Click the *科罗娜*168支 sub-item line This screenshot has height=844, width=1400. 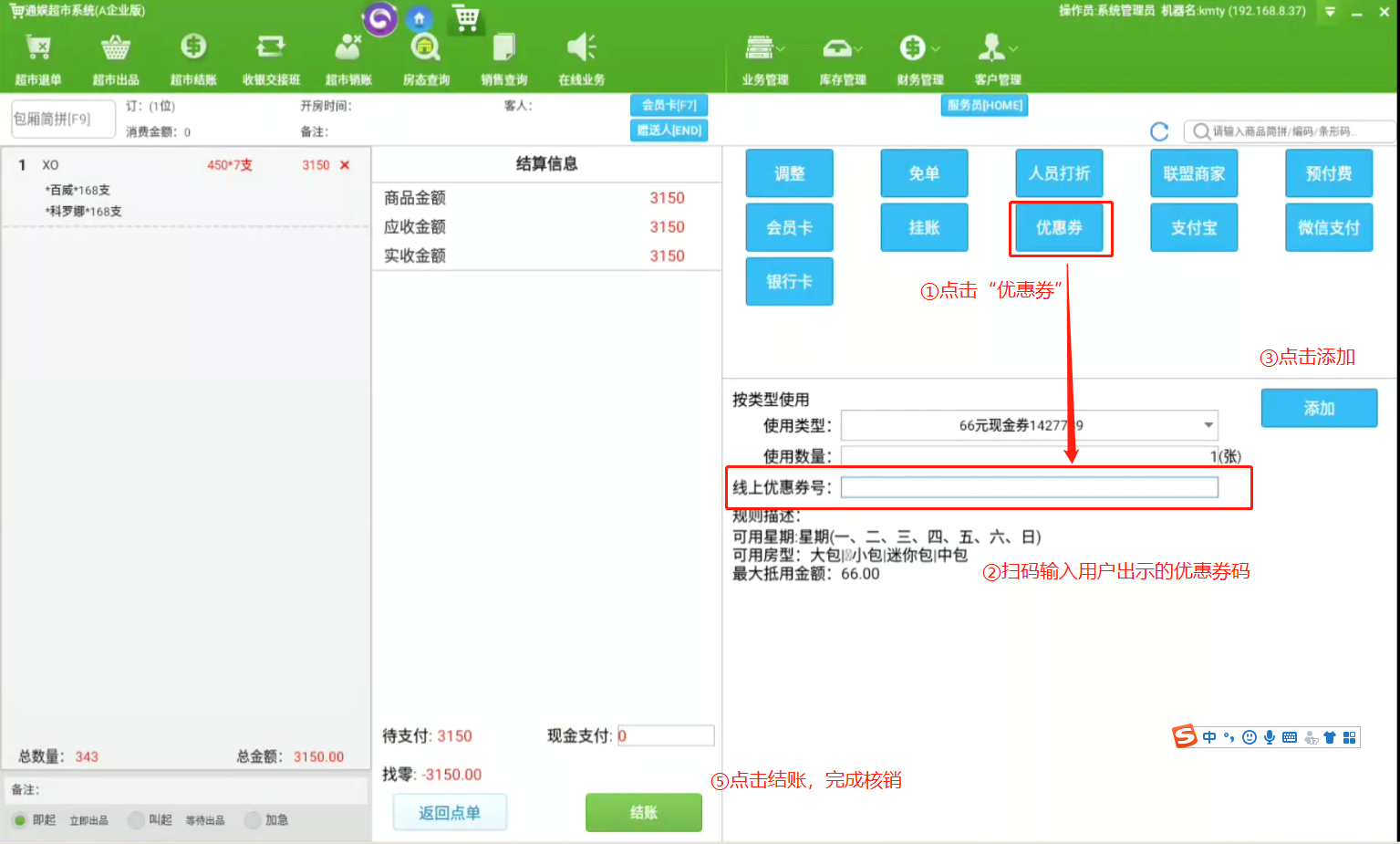click(83, 211)
